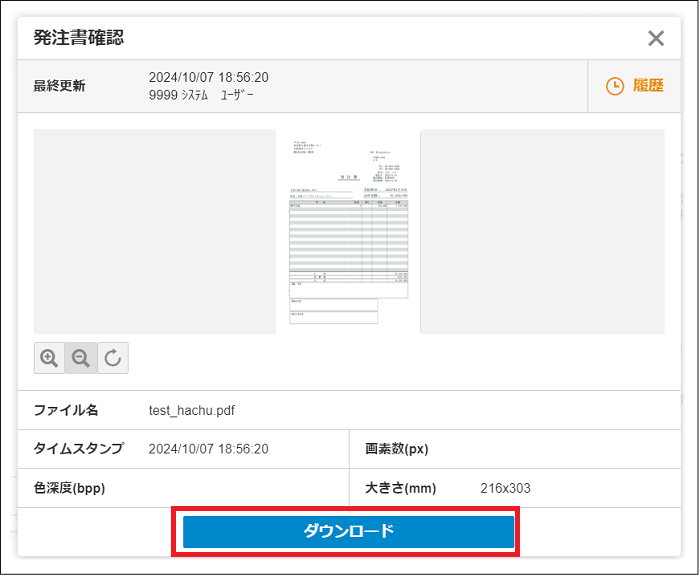The image size is (700, 577).
Task: Click the 9999 ｼｽﾃﾑ ﾕｰｻﾞｰ user name
Action: [x=201, y=95]
